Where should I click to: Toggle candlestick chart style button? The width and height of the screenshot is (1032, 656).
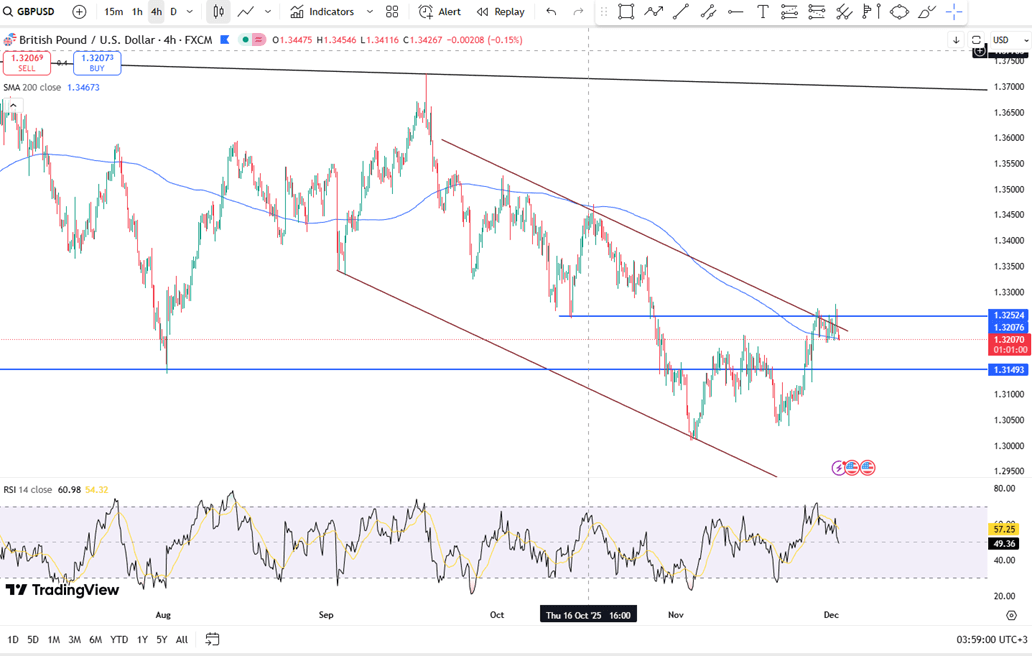[218, 12]
